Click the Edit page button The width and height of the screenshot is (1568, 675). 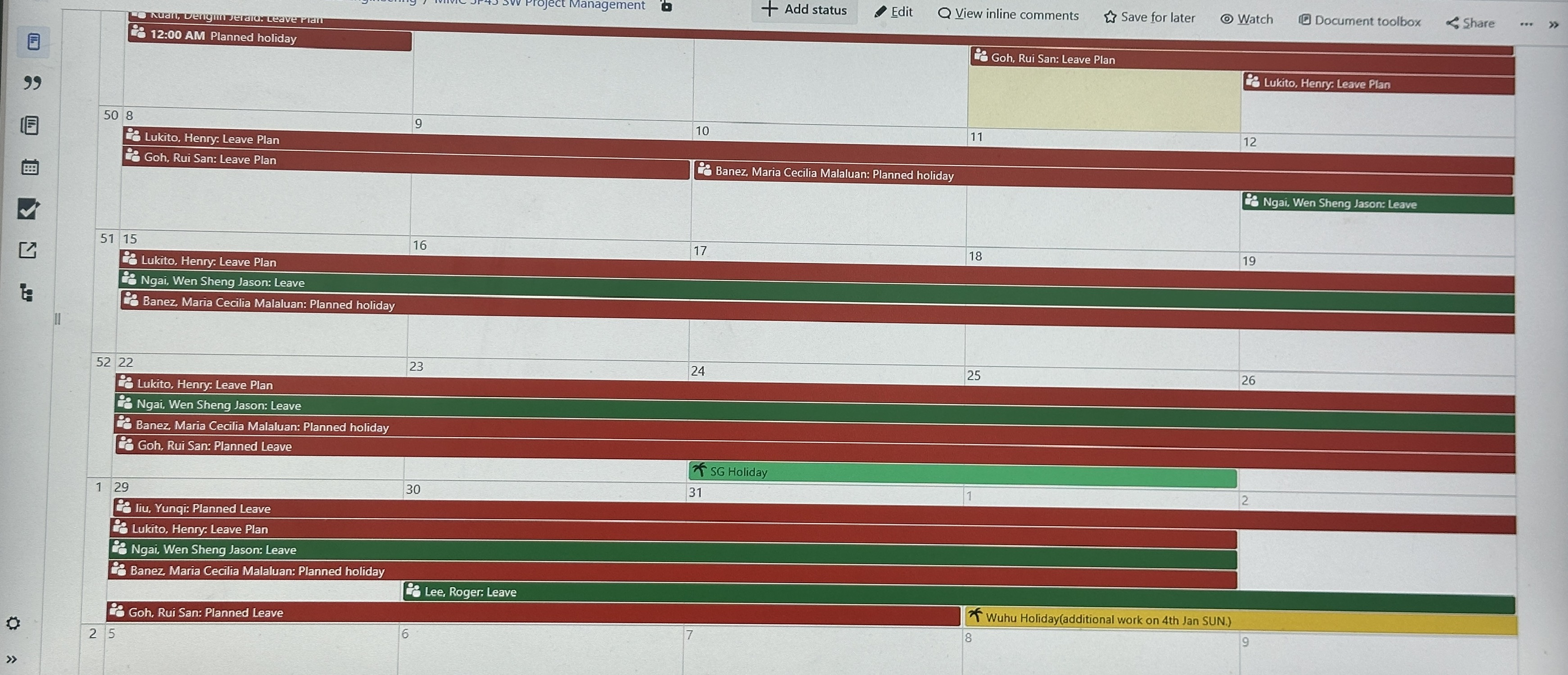click(893, 12)
